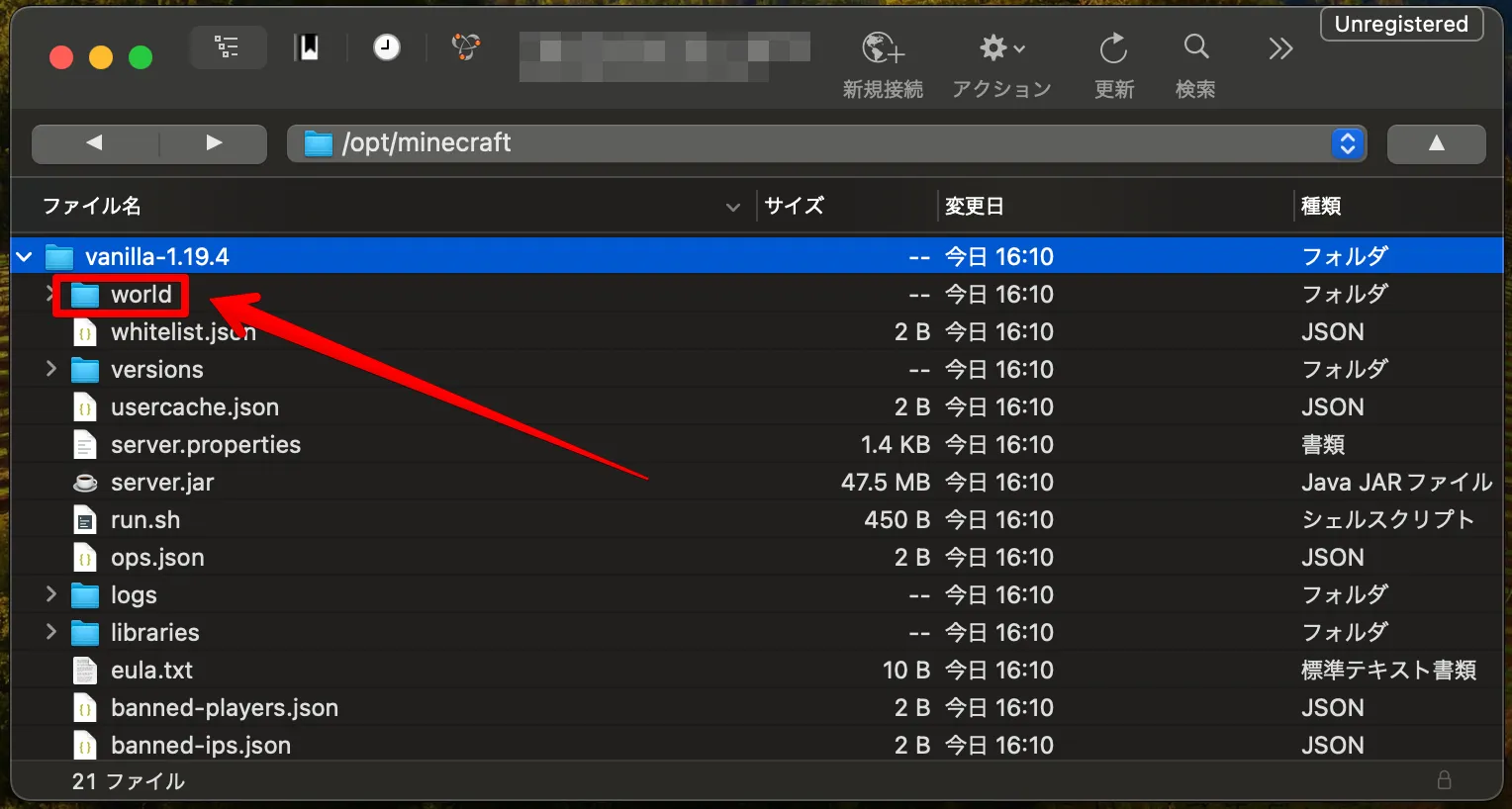1512x809 pixels.
Task: Sort by the ファイル名 column header
Action: tap(91, 206)
